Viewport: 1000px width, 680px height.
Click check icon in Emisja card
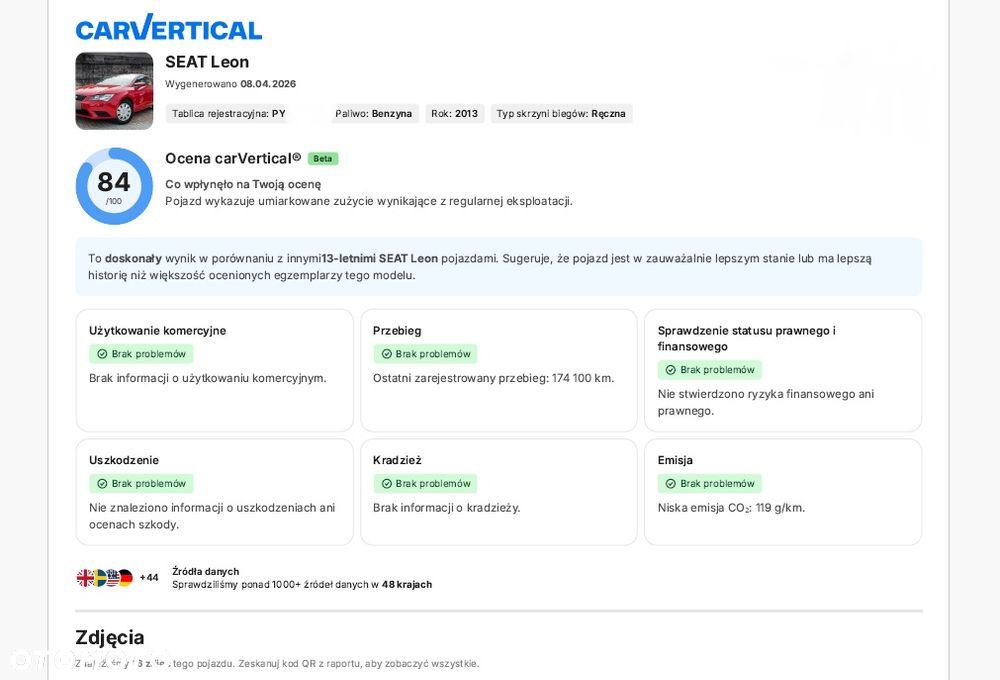(670, 484)
